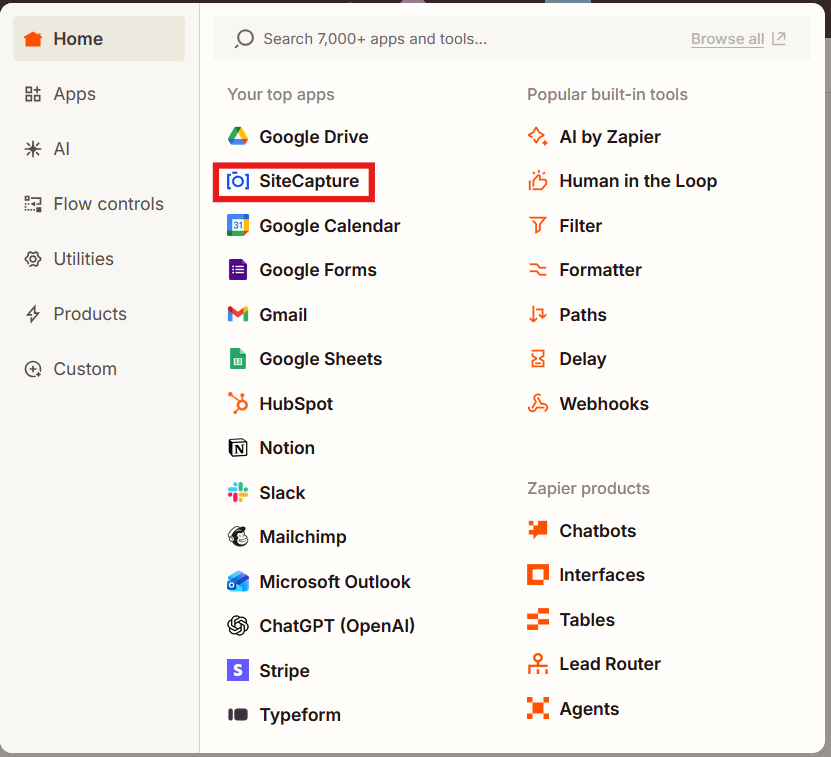Select Human in the Loop tool
This screenshot has height=757, width=831.
pos(637,181)
